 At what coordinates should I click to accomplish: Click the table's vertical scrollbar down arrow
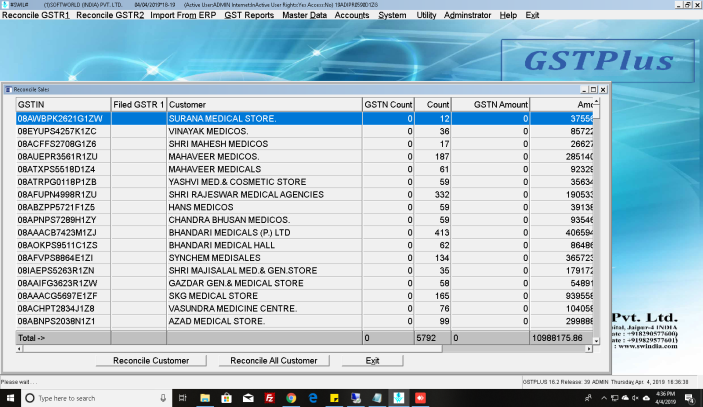click(x=596, y=341)
